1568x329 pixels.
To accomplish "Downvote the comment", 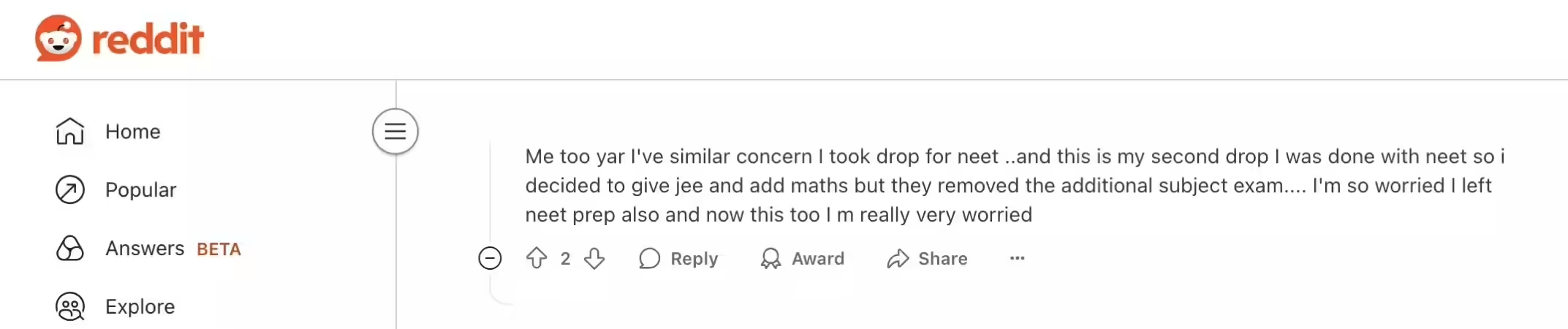I will click(594, 258).
